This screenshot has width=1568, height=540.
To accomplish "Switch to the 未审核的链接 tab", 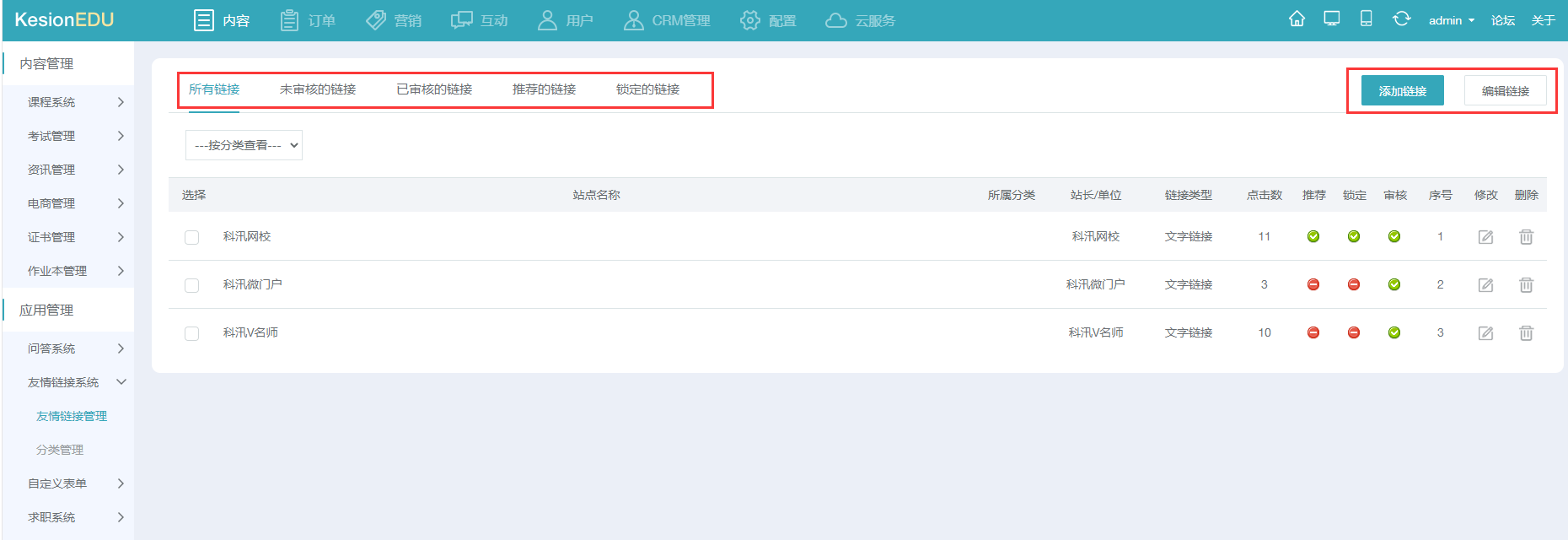I will point(318,89).
